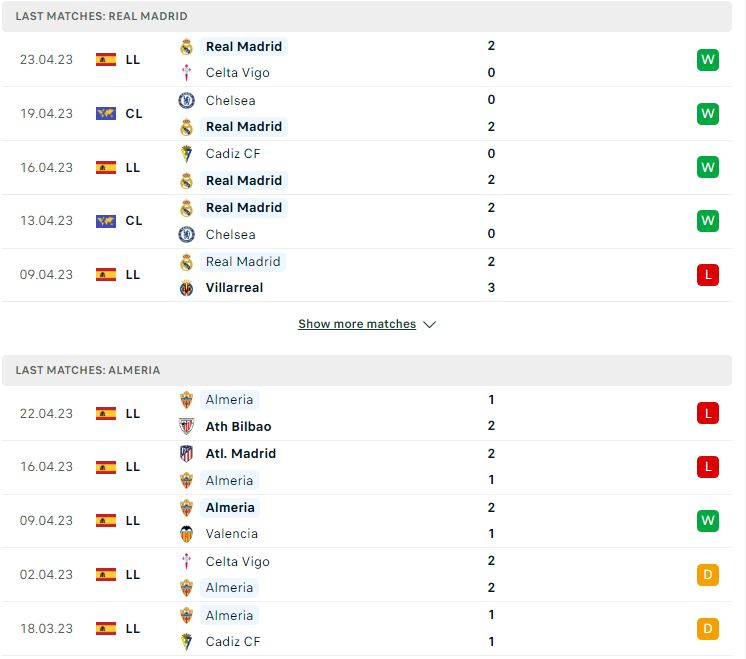Viewport: 746px width, 659px height.
Task: Select Last Matches: Almeria section header
Action: pos(367,370)
